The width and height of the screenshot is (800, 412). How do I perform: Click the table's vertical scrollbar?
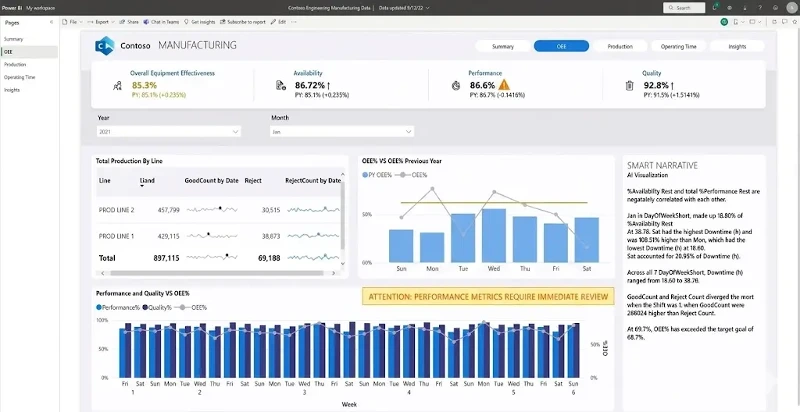pyautogui.click(x=342, y=215)
